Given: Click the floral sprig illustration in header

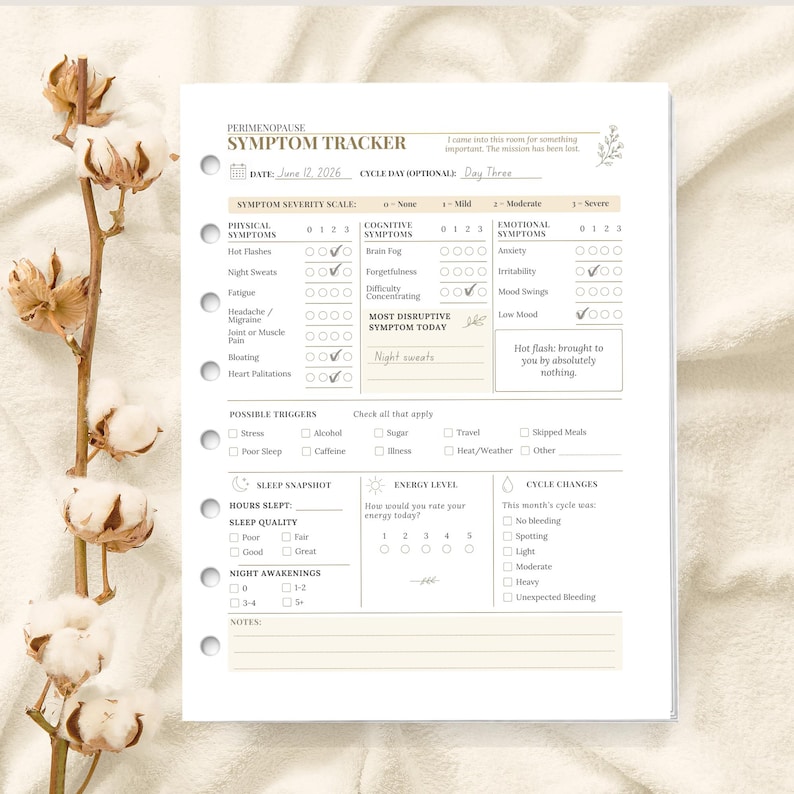Looking at the screenshot, I should 610,146.
